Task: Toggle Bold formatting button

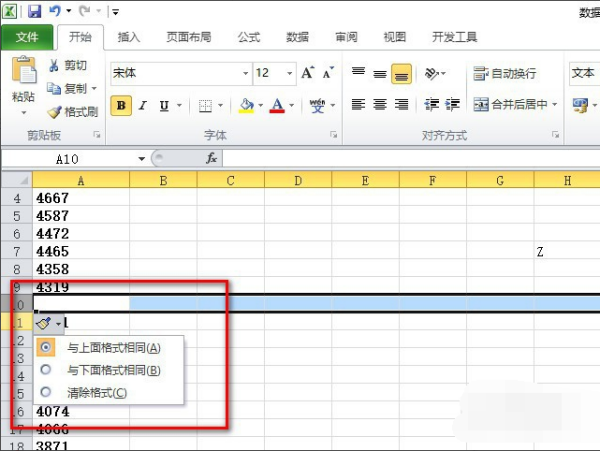Action: point(121,105)
